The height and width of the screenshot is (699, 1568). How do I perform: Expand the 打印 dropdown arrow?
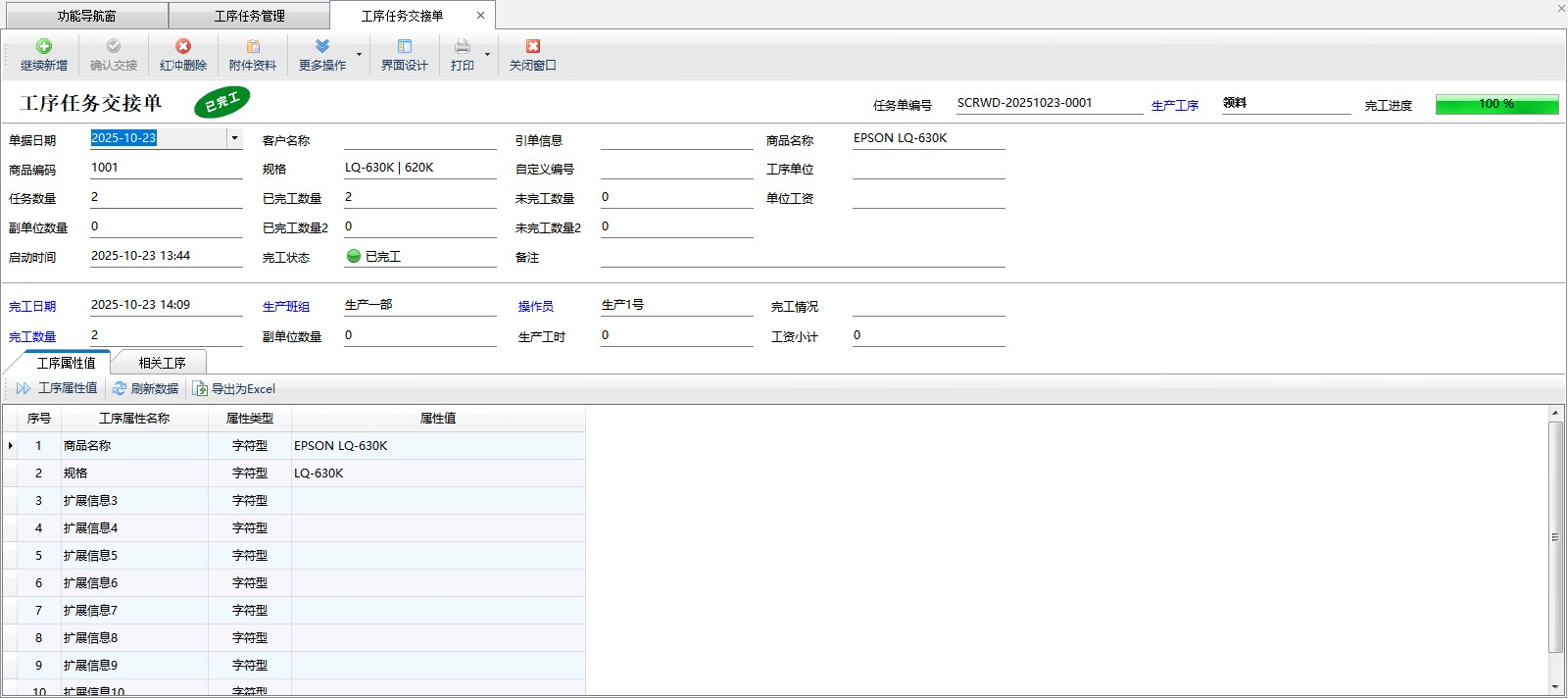tap(487, 55)
